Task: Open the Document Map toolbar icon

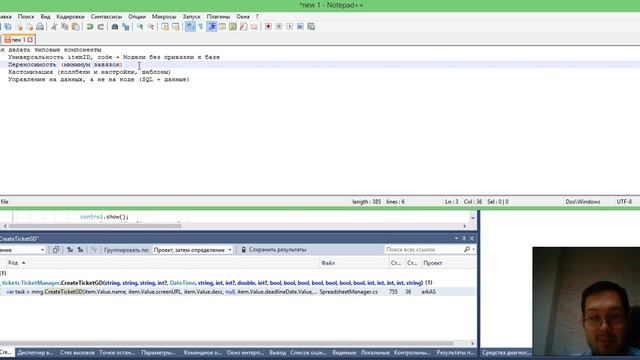Action: (233, 27)
